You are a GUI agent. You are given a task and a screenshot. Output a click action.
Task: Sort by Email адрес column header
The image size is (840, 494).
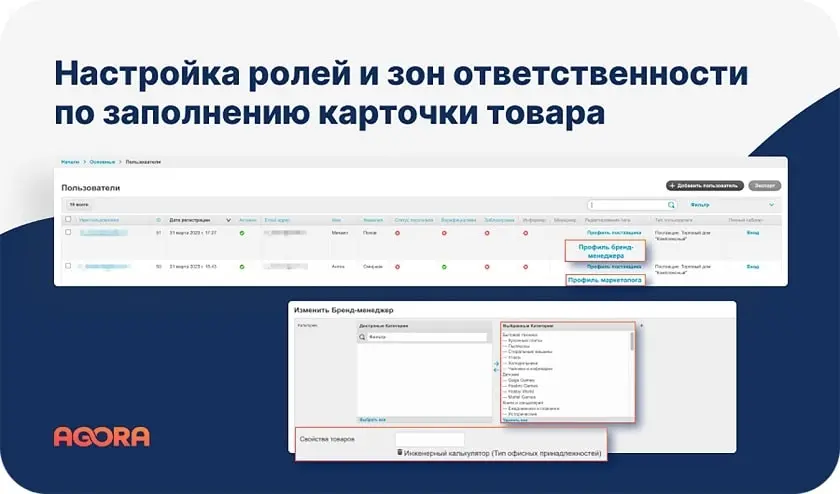[x=278, y=220]
